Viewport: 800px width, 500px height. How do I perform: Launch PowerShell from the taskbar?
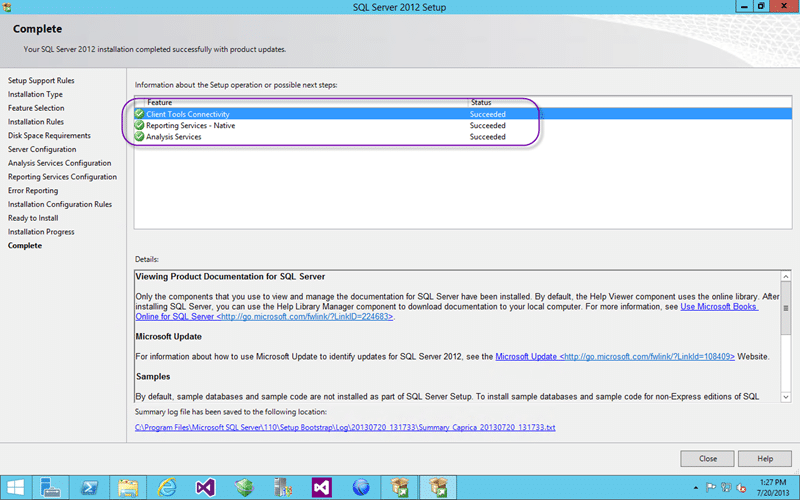pos(90,487)
